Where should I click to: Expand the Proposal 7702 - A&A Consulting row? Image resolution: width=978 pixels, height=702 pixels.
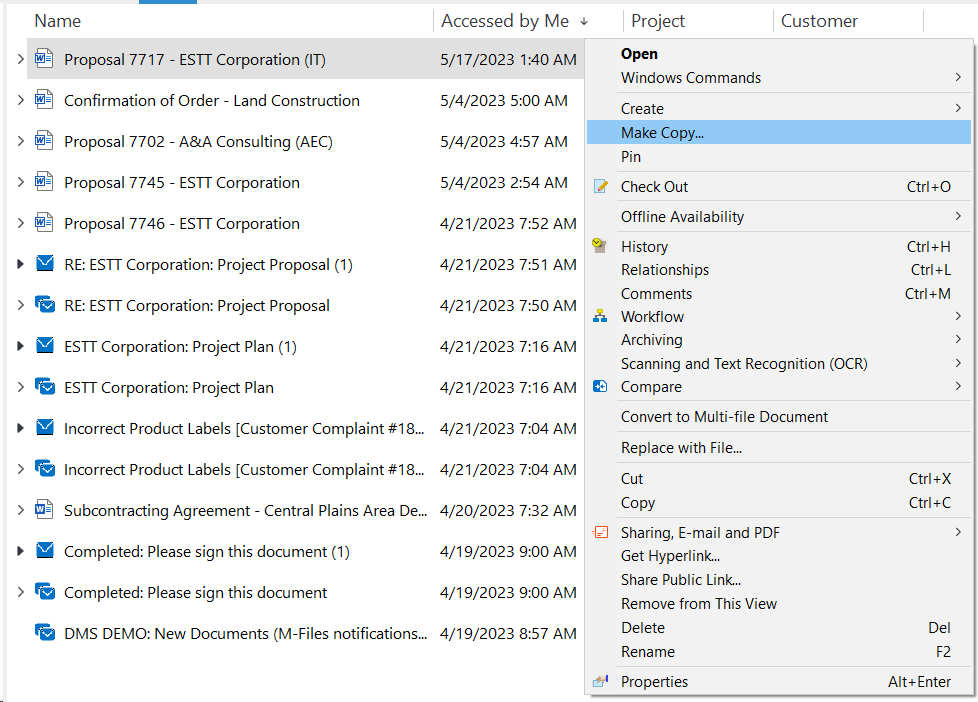(20, 141)
